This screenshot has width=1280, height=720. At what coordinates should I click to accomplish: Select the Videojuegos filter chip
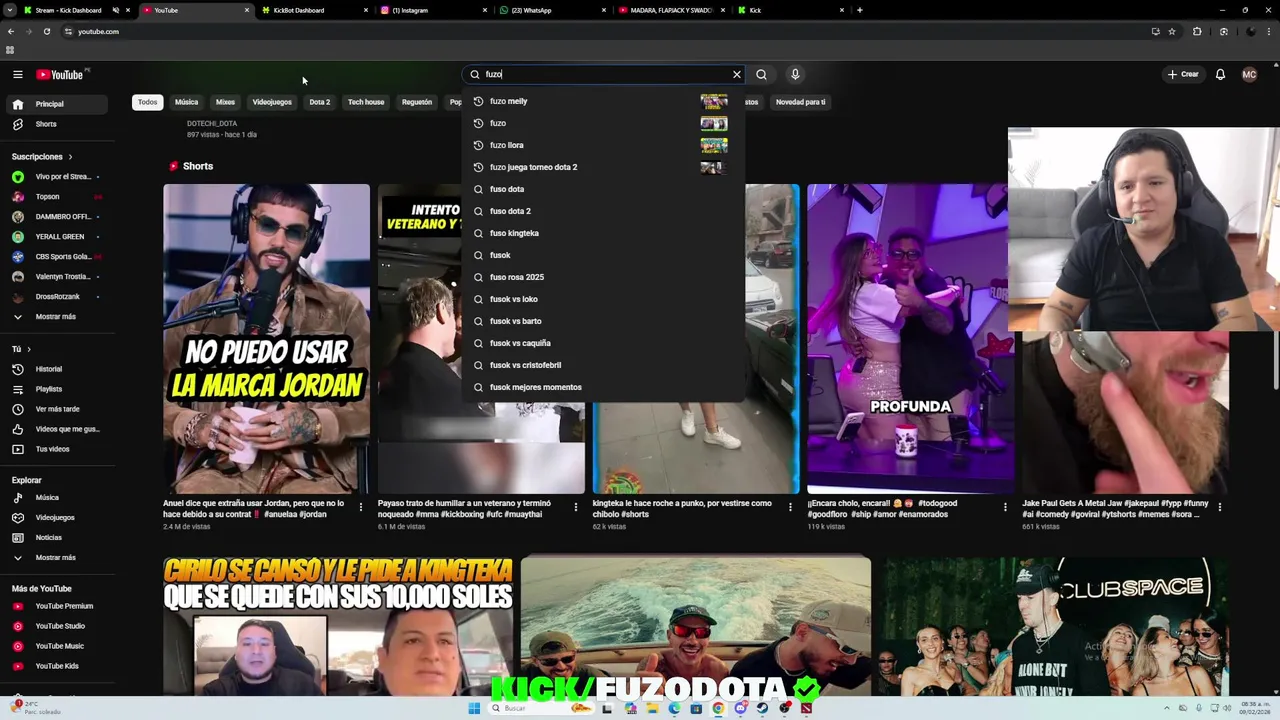(x=272, y=102)
